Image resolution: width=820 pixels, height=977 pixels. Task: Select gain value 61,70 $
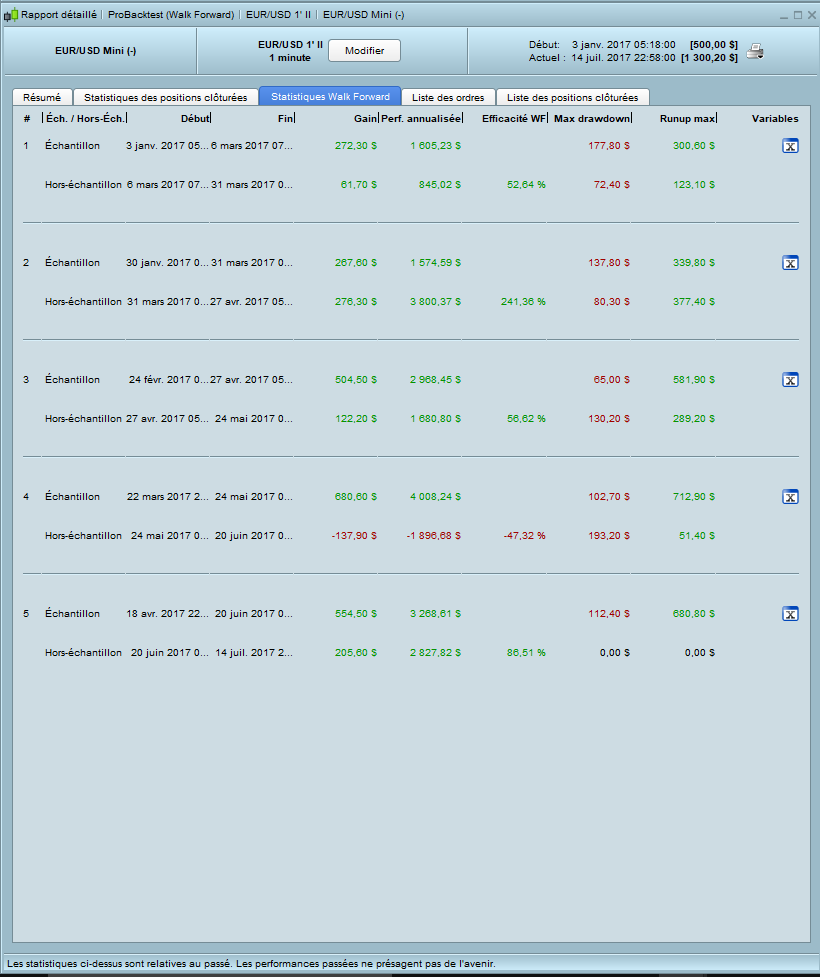tap(359, 184)
